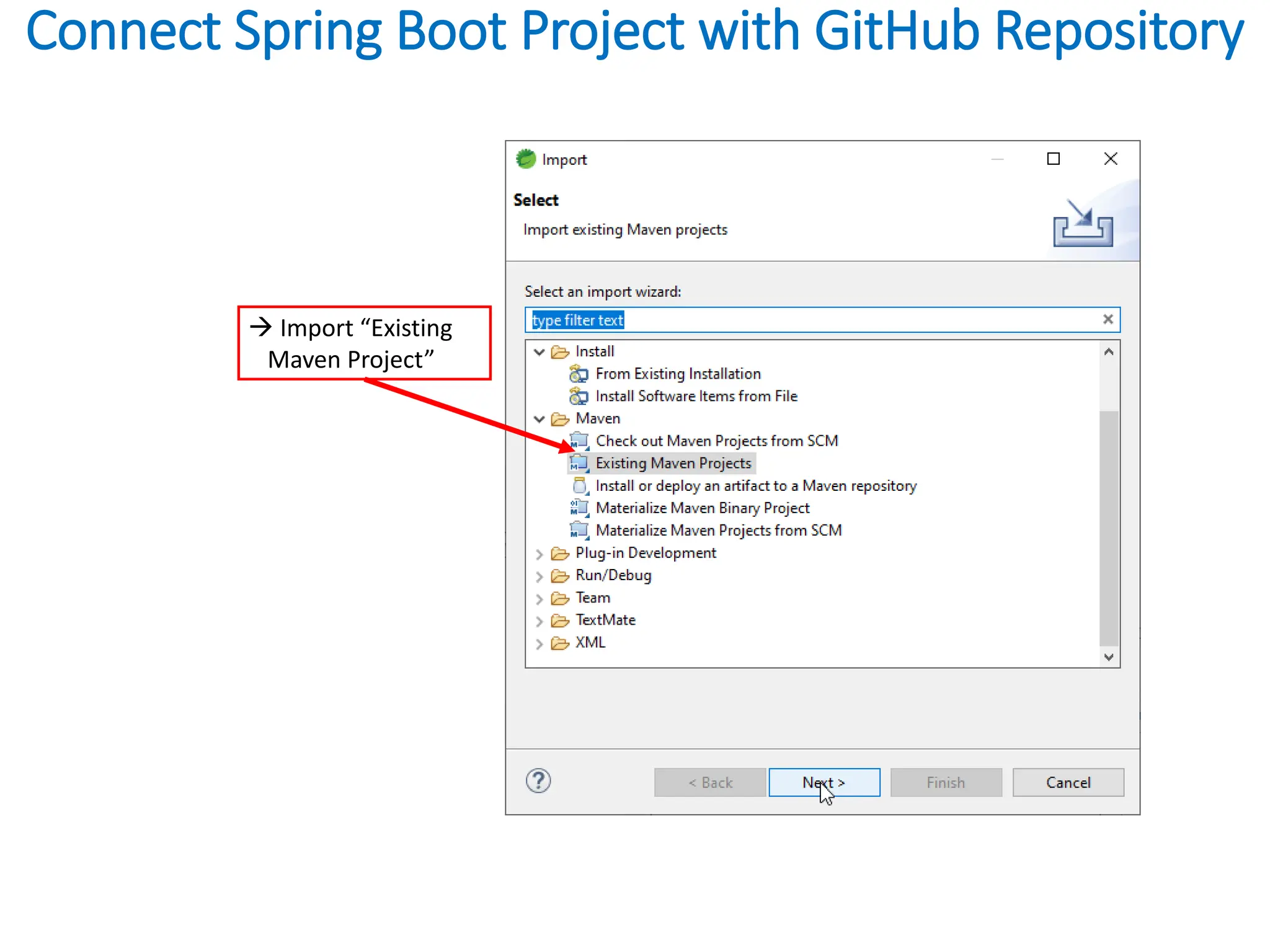Click the type filter text field
Viewport: 1270px width, 952px height.
click(806, 320)
